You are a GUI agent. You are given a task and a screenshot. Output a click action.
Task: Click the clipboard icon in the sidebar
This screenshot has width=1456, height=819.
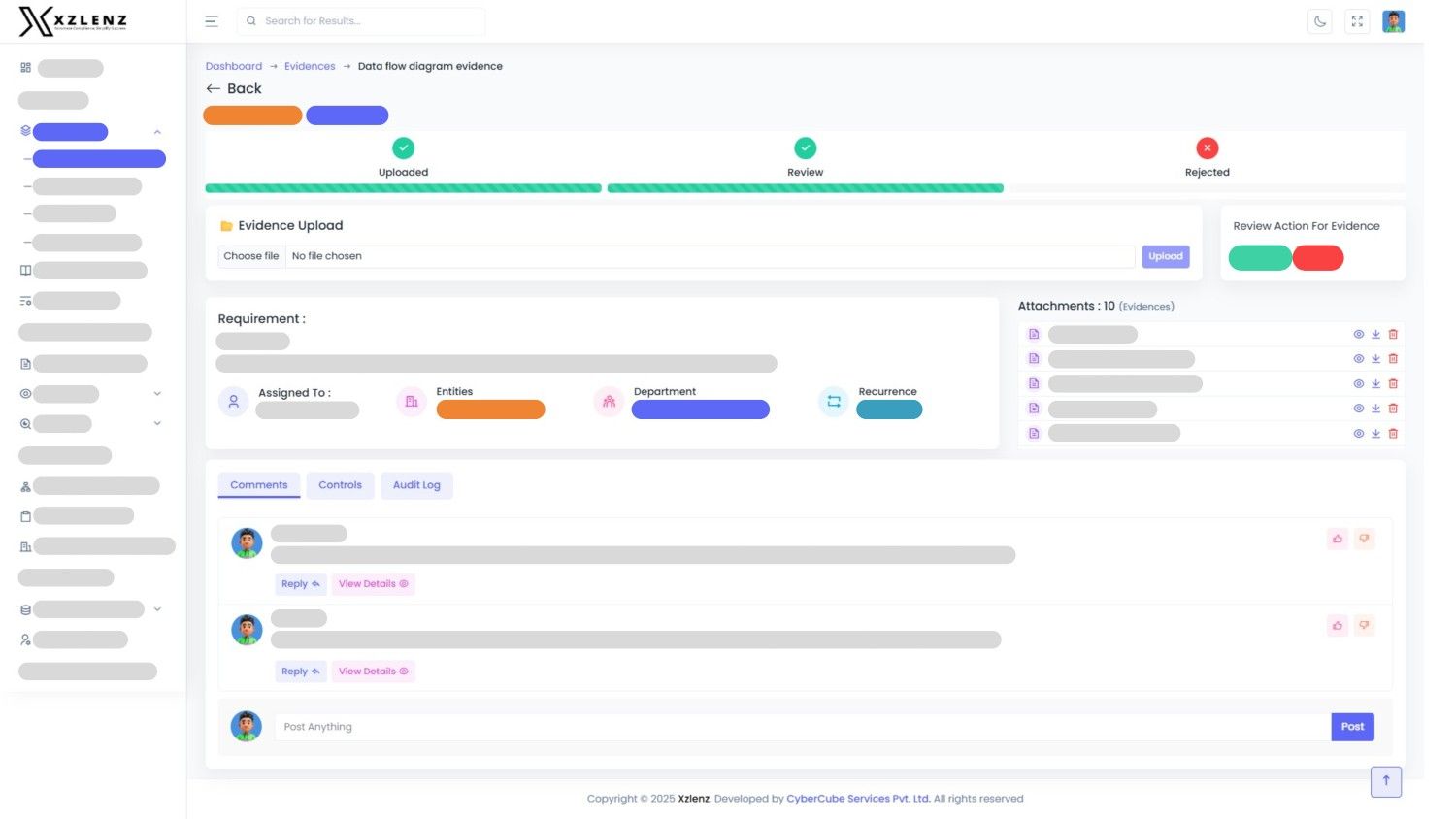pos(24,516)
